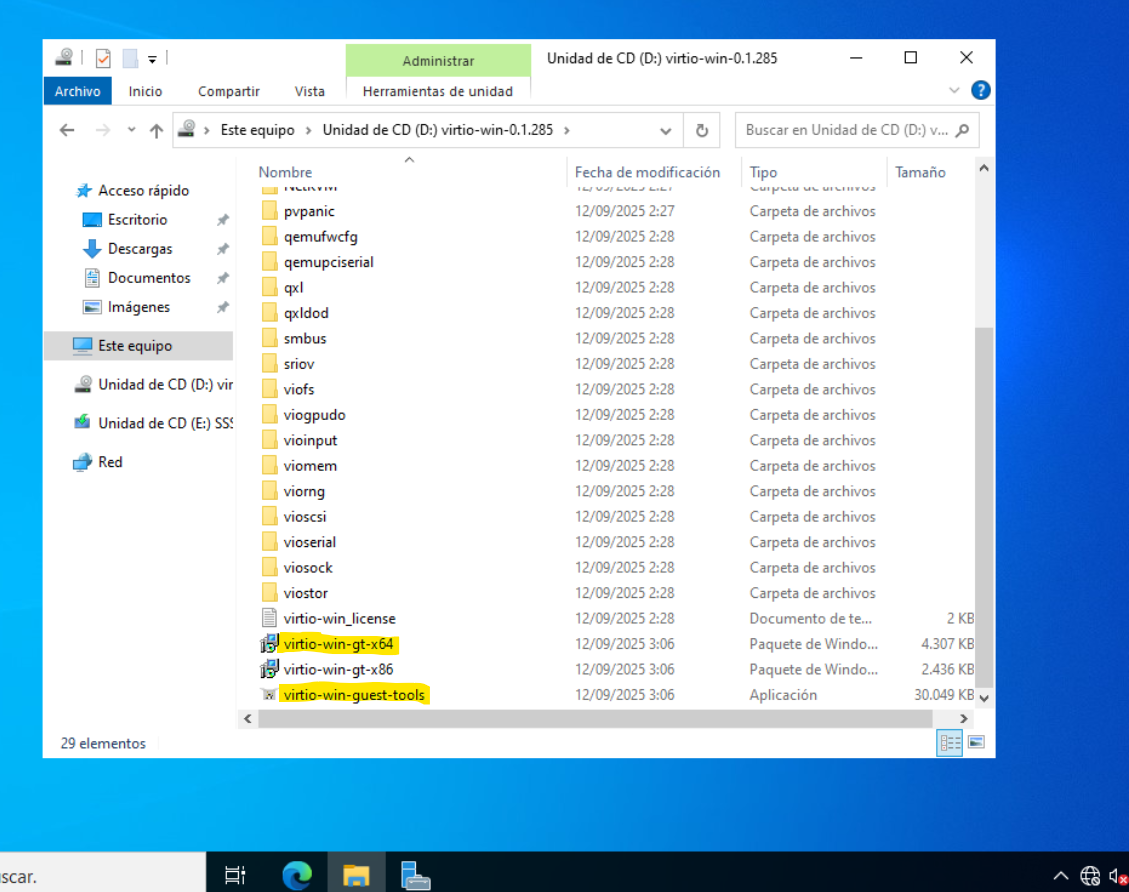
Task: Select the virtio-win_license text file icon
Action: click(269, 618)
